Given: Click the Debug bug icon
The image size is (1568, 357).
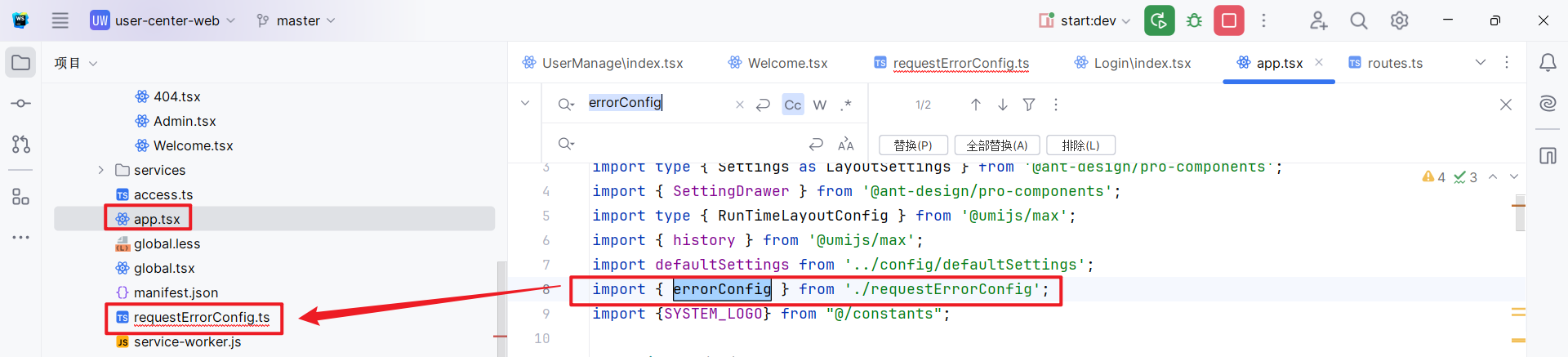Looking at the screenshot, I should pos(1194,20).
